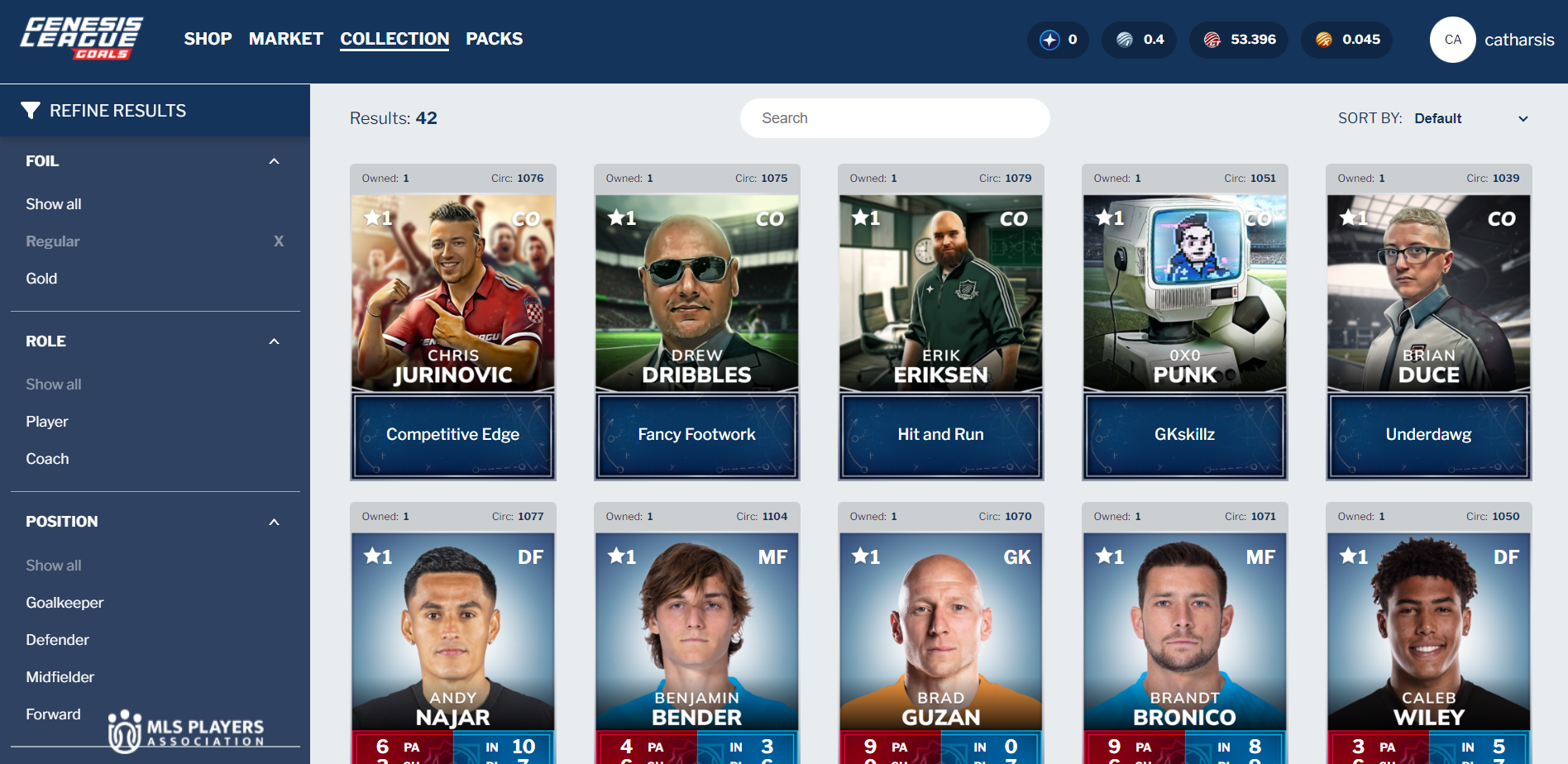The image size is (1568, 764).
Task: Click the blue star token balance icon
Action: click(1049, 40)
